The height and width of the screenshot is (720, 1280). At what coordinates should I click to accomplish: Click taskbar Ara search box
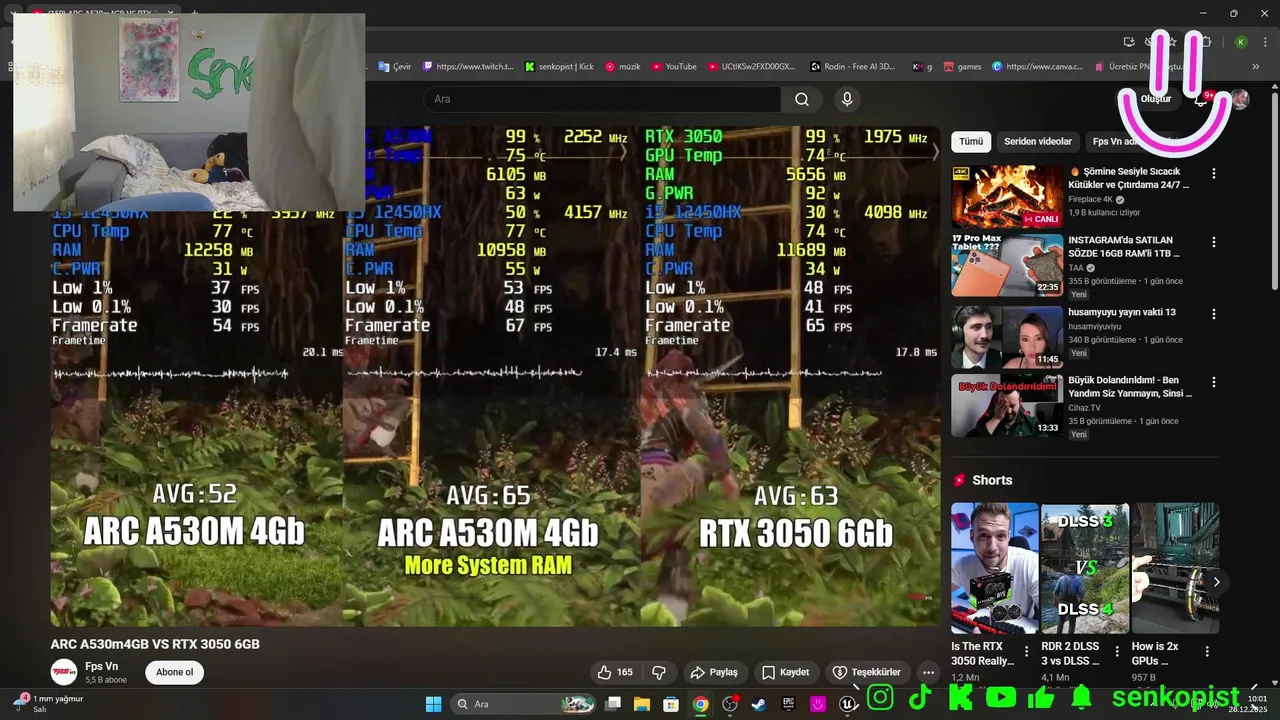pos(524,704)
